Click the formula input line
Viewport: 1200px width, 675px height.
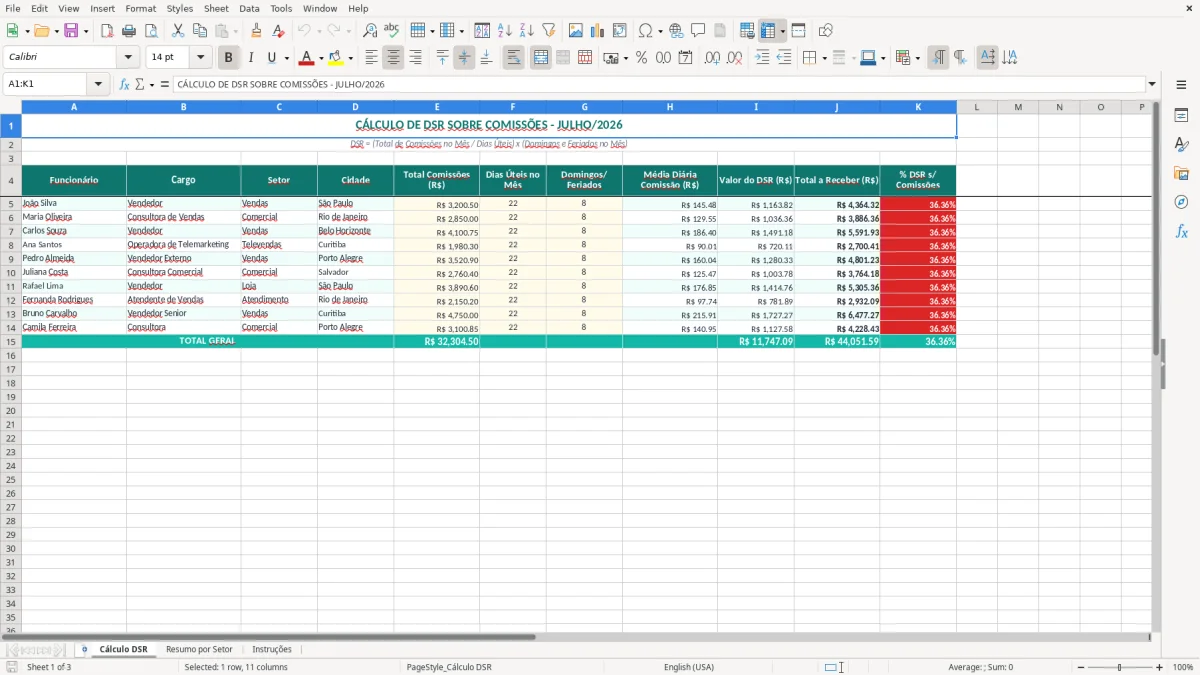click(x=658, y=84)
